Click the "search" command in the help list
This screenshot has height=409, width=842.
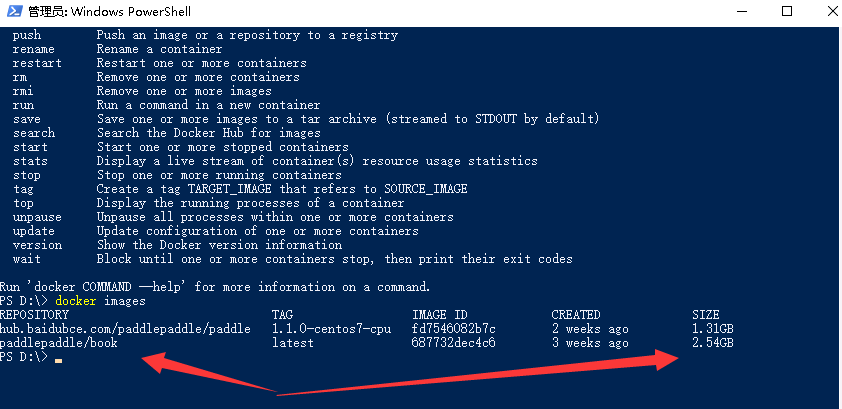pyautogui.click(x=34, y=133)
